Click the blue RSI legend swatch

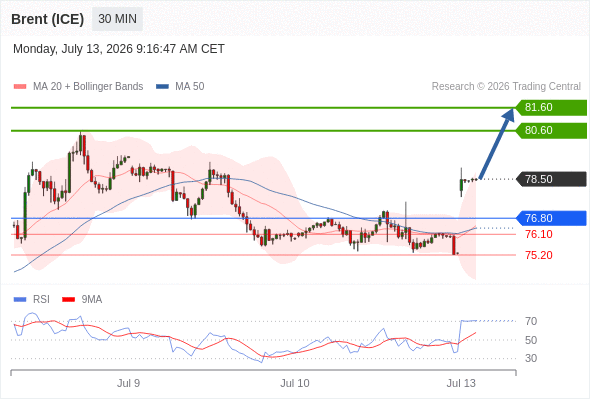point(20,300)
